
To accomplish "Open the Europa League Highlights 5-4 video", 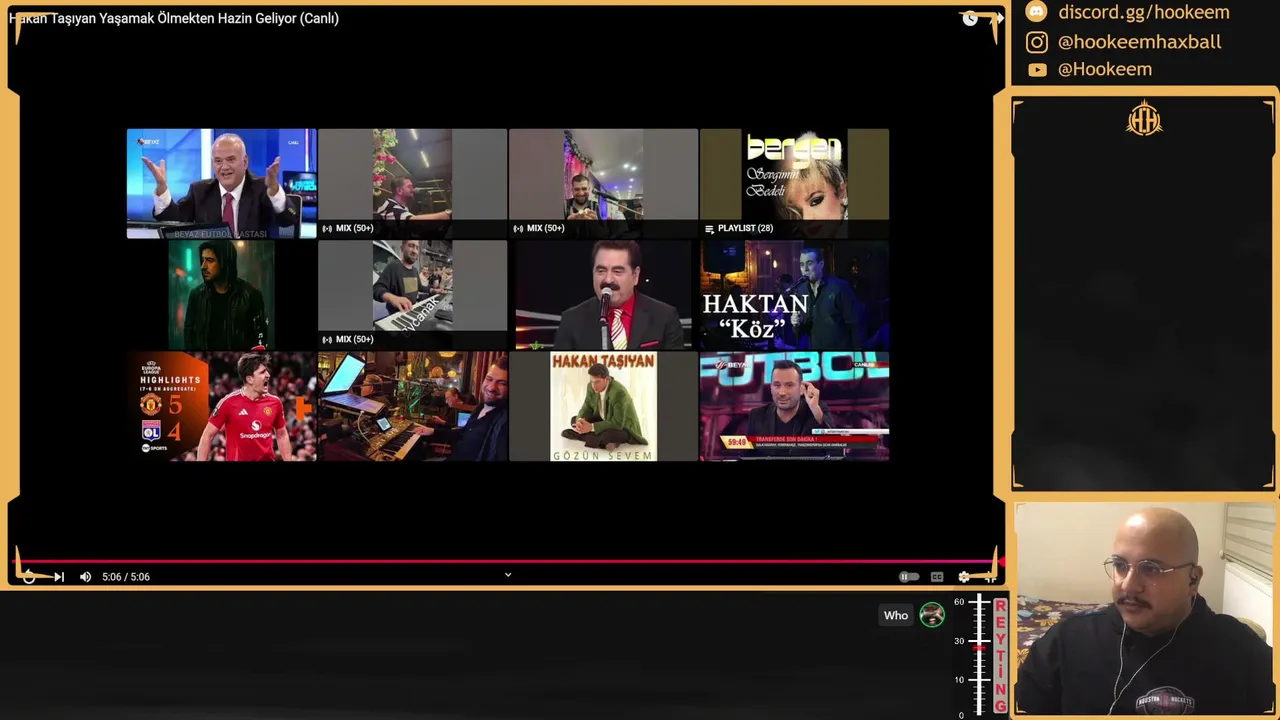I will 221,406.
